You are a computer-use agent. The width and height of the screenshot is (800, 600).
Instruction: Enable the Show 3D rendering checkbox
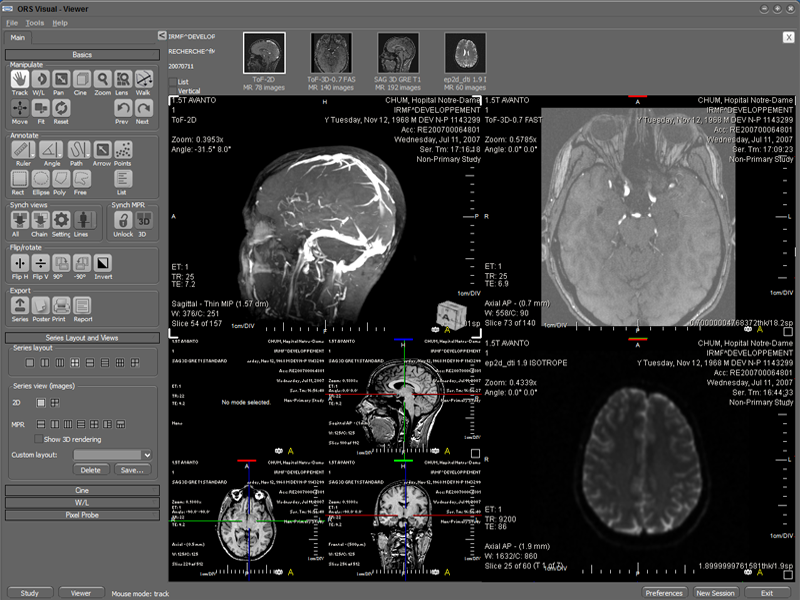tap(40, 439)
